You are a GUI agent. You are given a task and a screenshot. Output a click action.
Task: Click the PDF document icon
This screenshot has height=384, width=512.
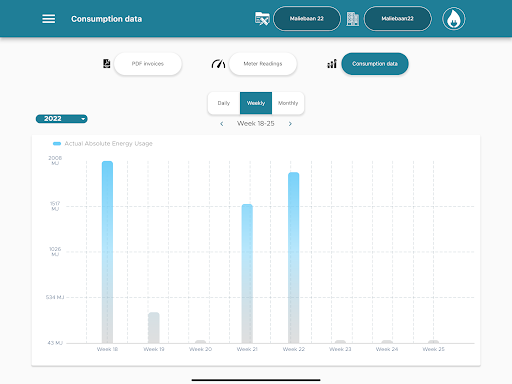[107, 63]
